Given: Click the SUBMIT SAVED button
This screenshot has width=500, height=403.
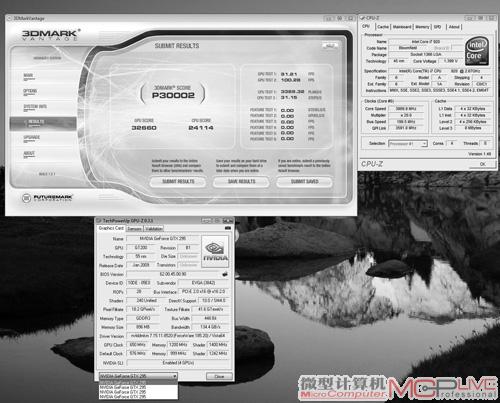Looking at the screenshot, I should point(304,182).
